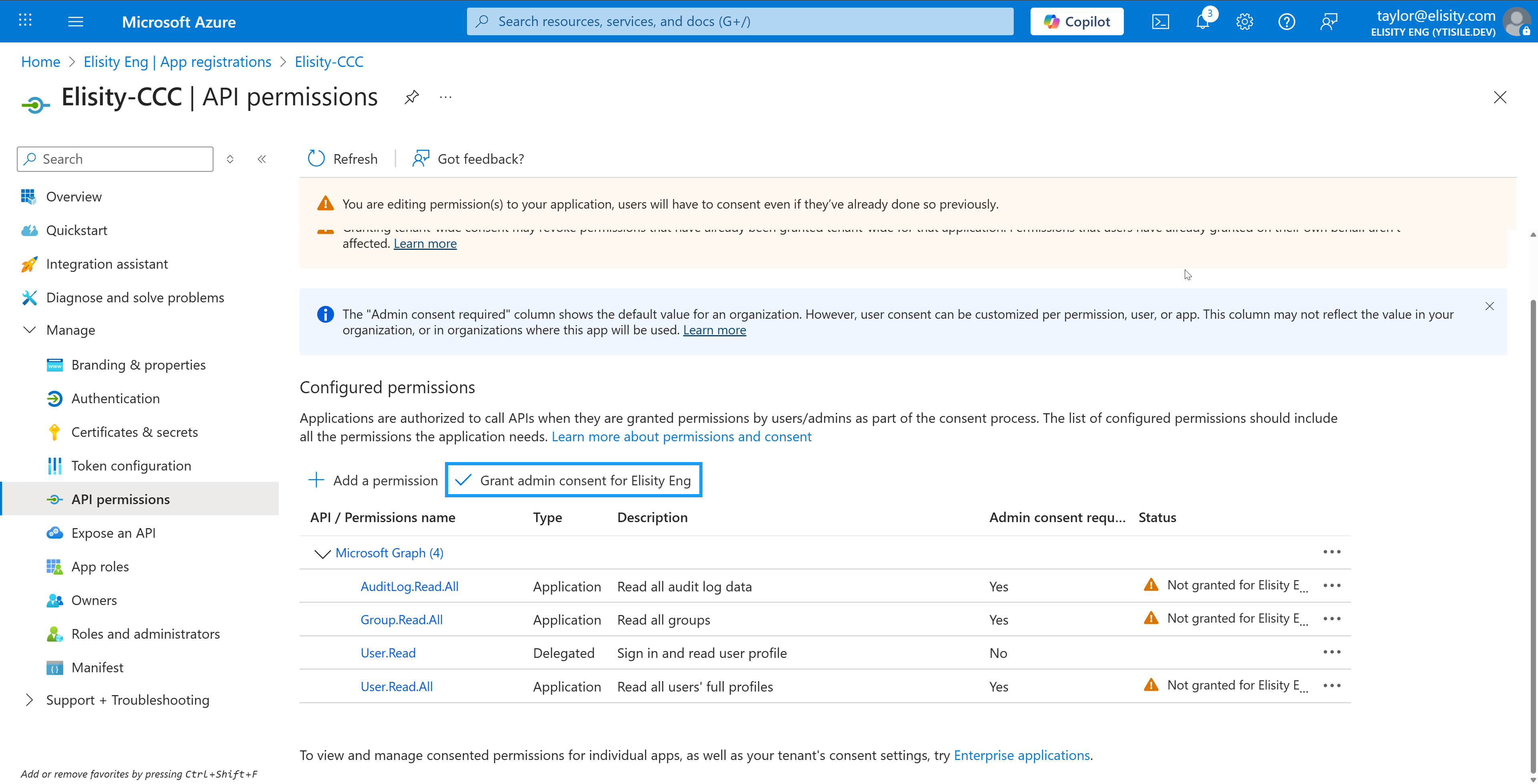Pin the Elisity-CCC blade

pos(411,97)
